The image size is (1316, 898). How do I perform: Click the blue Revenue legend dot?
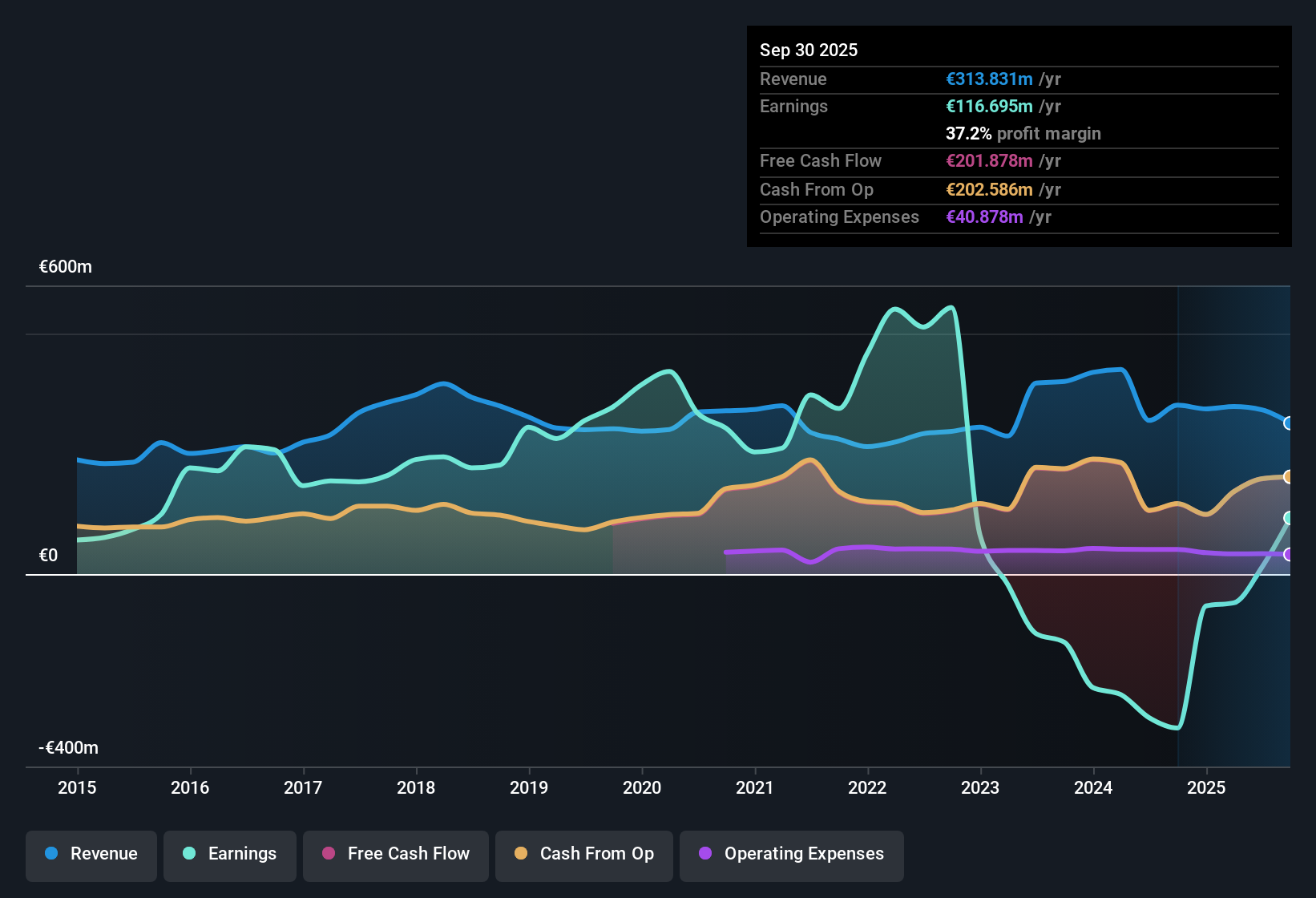[x=50, y=854]
